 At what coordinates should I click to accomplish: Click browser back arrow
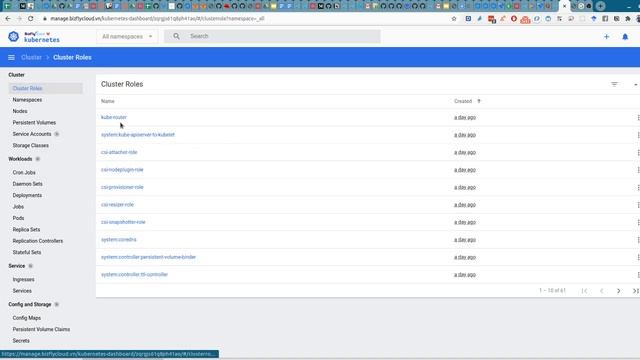tap(8, 18)
